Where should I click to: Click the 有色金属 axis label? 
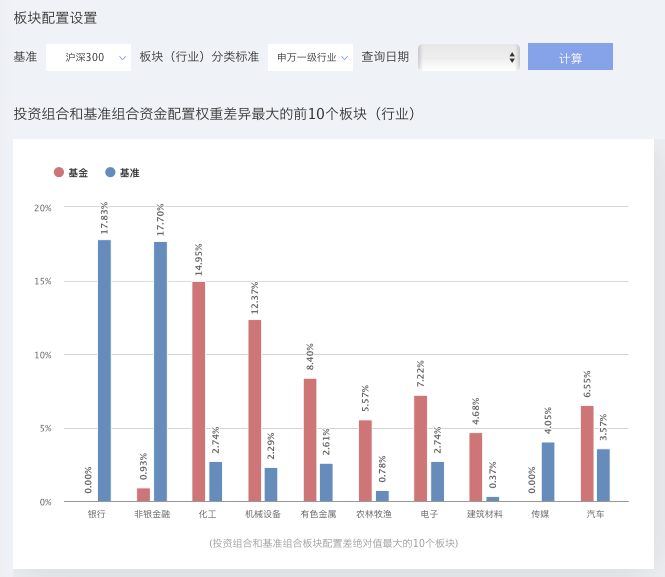click(x=318, y=514)
